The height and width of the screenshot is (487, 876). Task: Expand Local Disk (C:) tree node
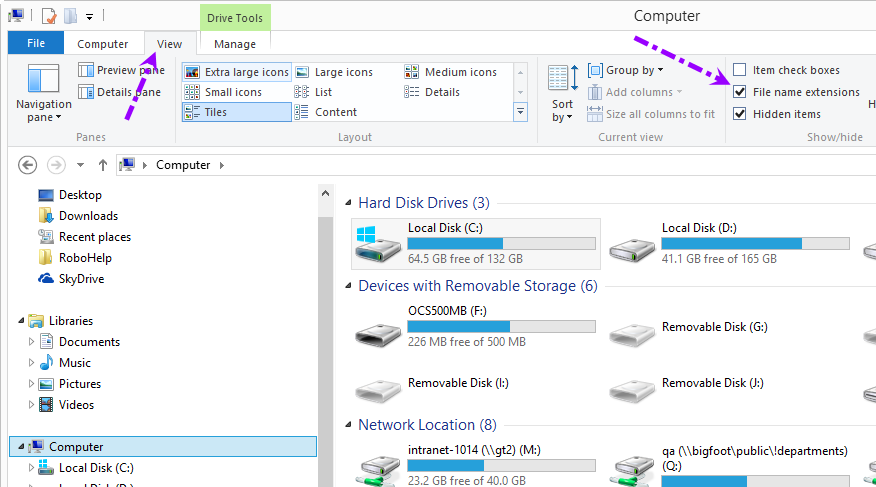click(x=31, y=468)
